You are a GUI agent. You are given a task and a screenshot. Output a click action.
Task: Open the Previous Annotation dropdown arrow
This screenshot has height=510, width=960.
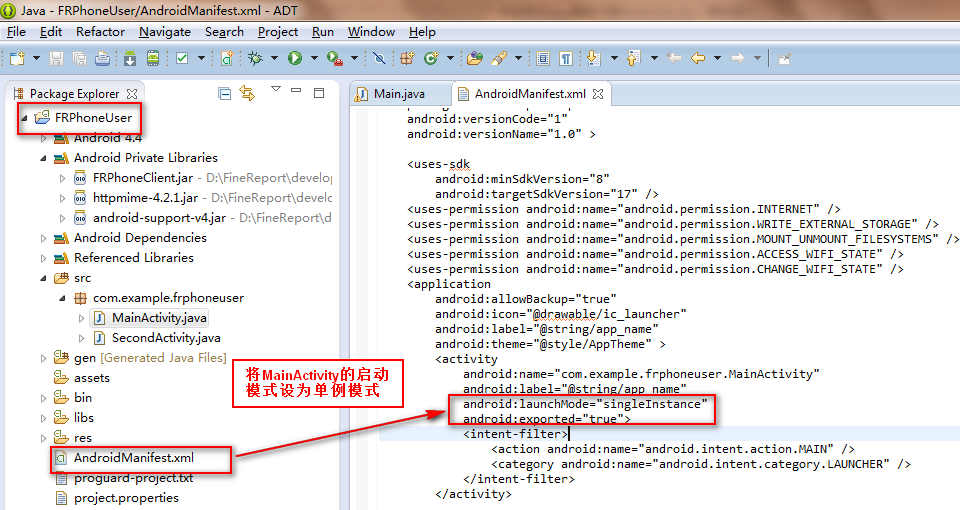tap(654, 58)
